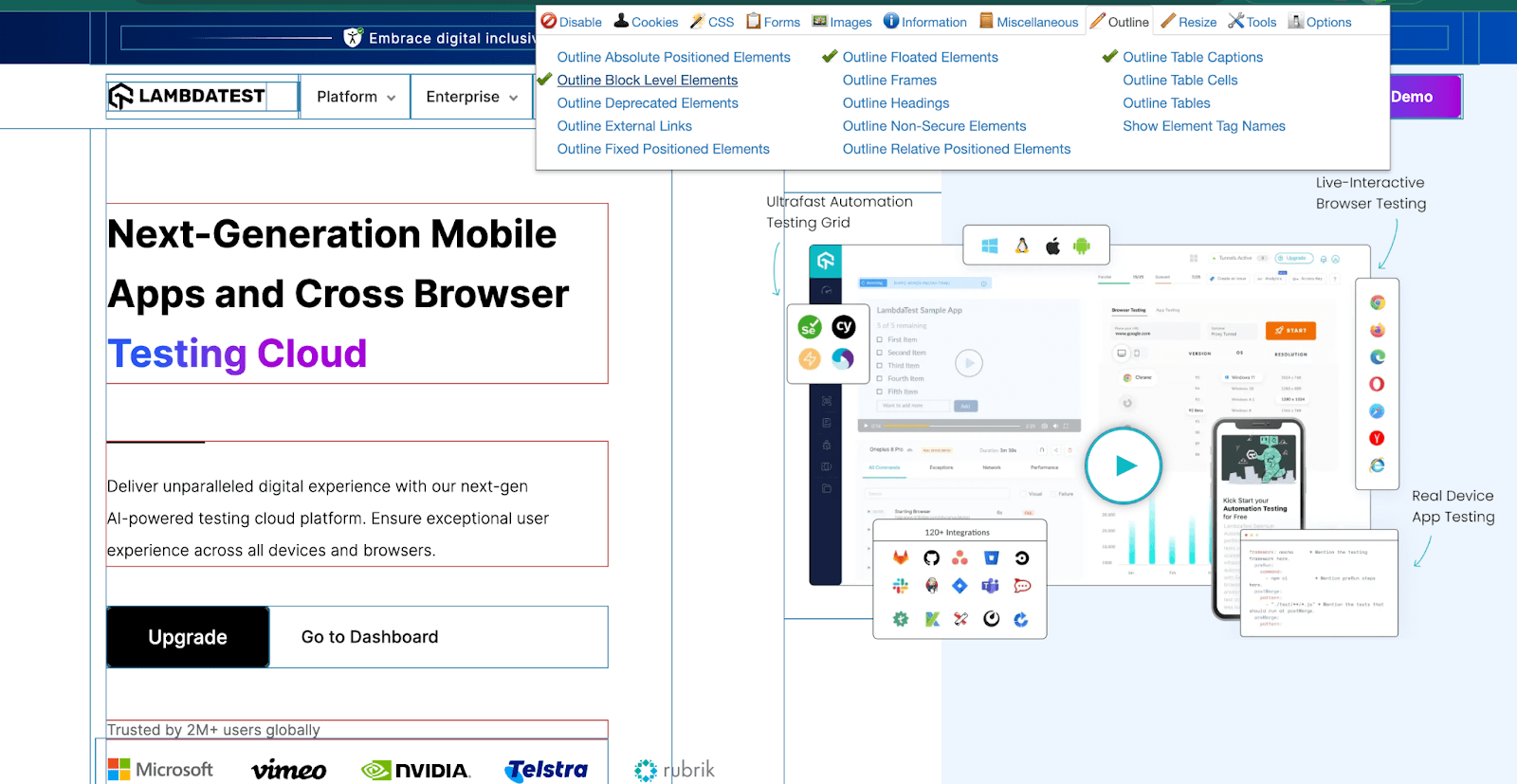Viewport: 1517px width, 784px height.
Task: Expand the Enterprise dropdown
Action: click(471, 97)
